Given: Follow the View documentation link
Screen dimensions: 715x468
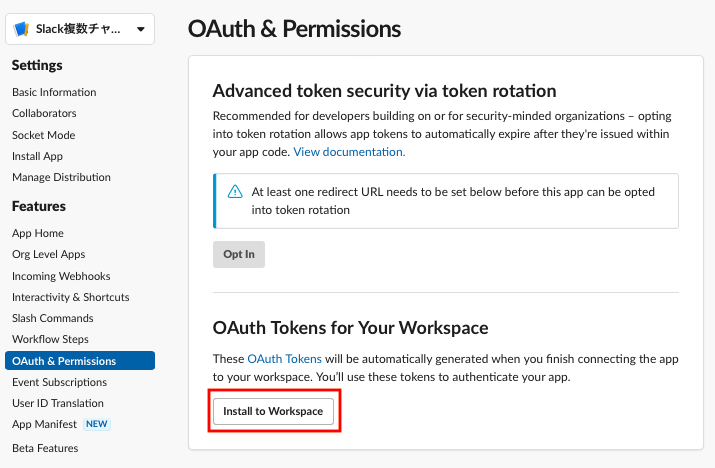Looking at the screenshot, I should 349,152.
